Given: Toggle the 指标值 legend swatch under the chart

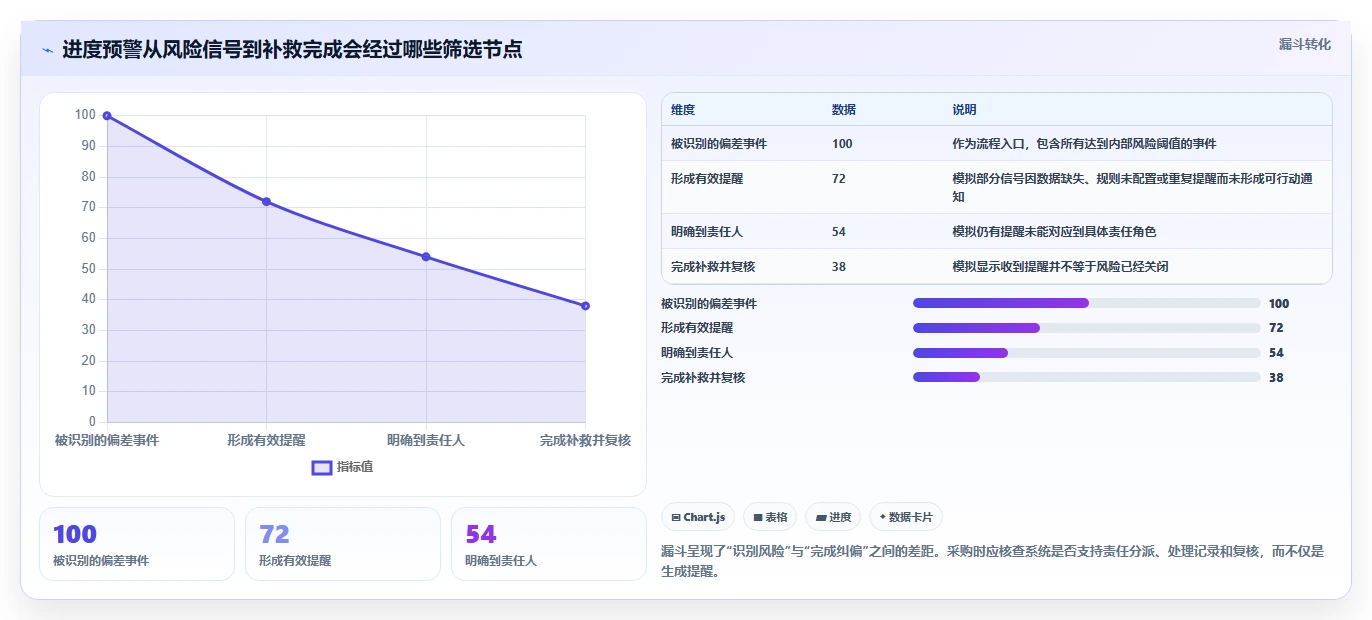Looking at the screenshot, I should pyautogui.click(x=322, y=467).
